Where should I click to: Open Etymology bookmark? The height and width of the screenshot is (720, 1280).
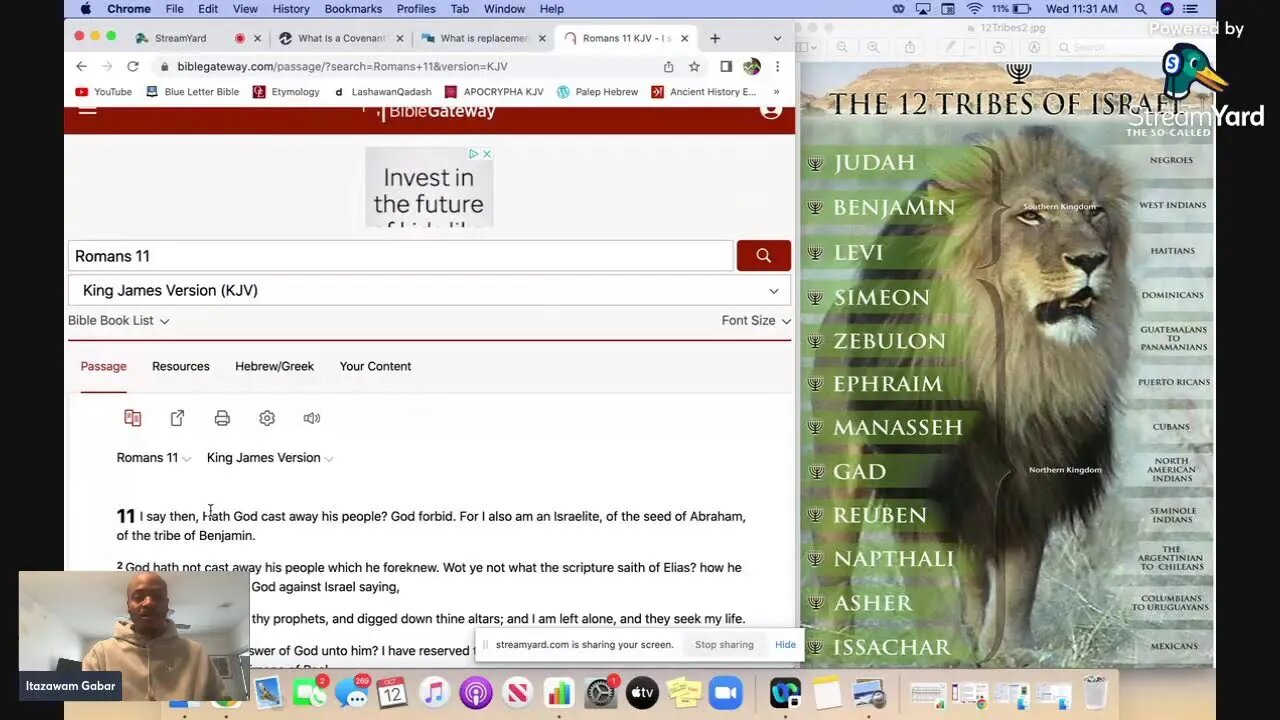pos(286,92)
